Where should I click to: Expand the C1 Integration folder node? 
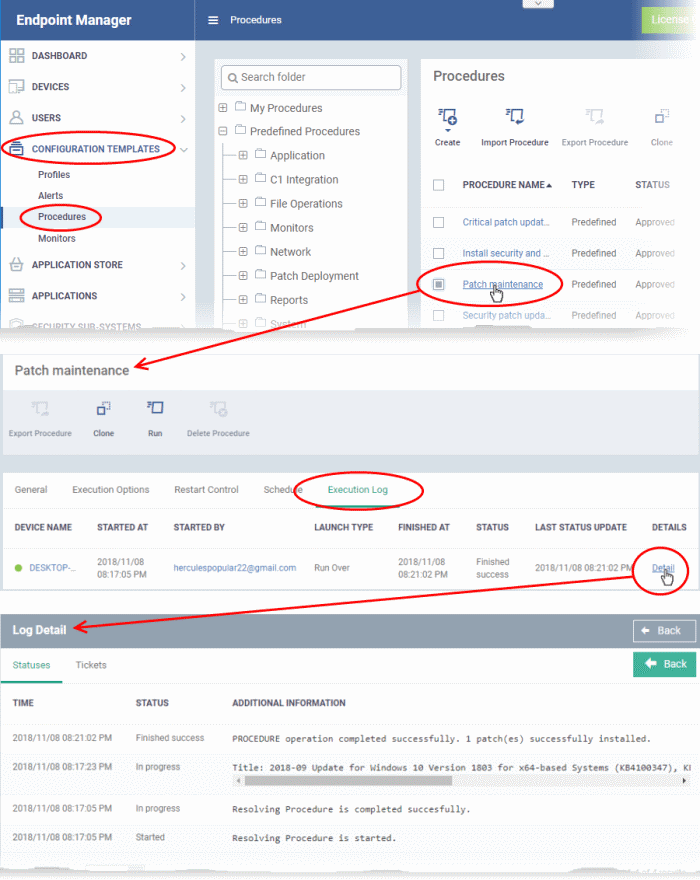[243, 179]
